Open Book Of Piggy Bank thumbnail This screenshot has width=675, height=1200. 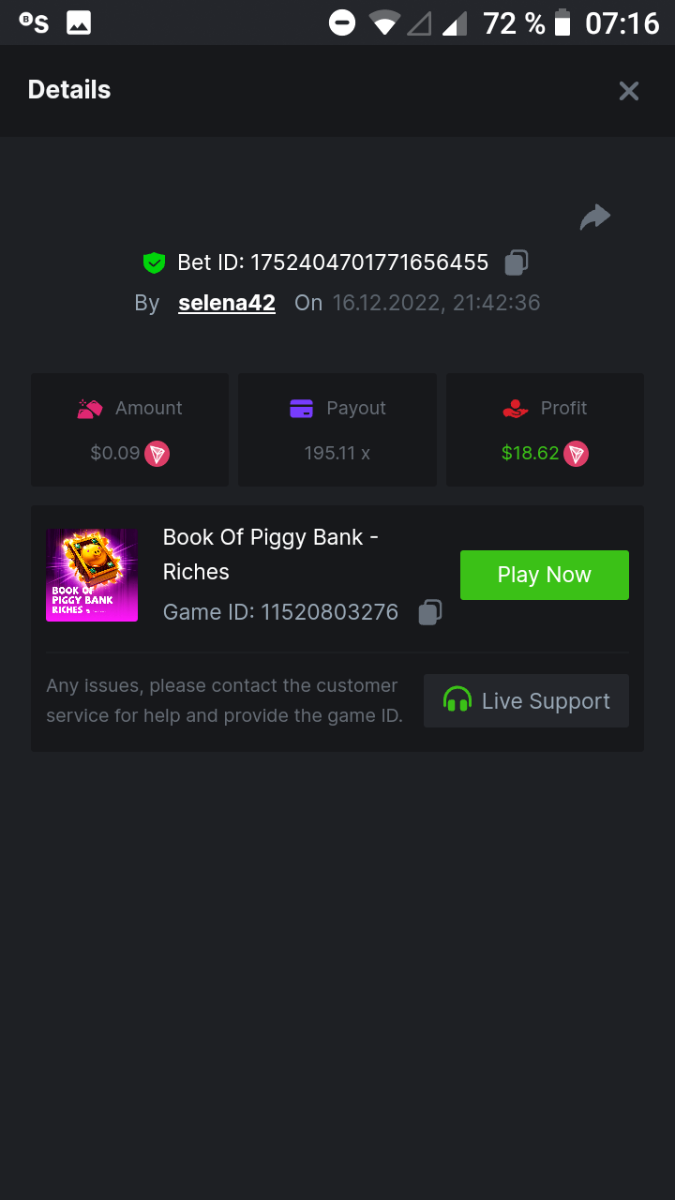tap(92, 575)
